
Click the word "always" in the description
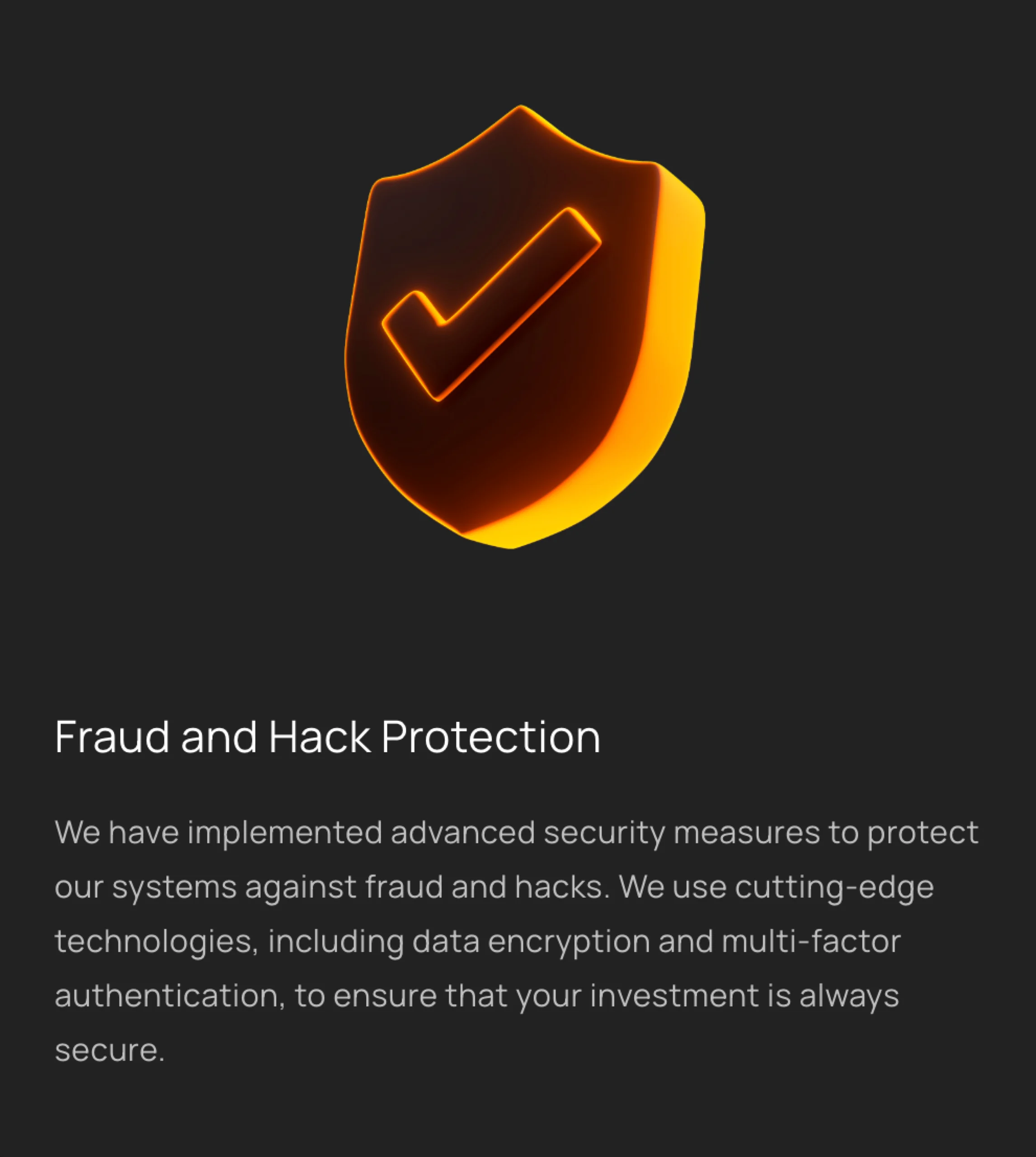click(849, 996)
